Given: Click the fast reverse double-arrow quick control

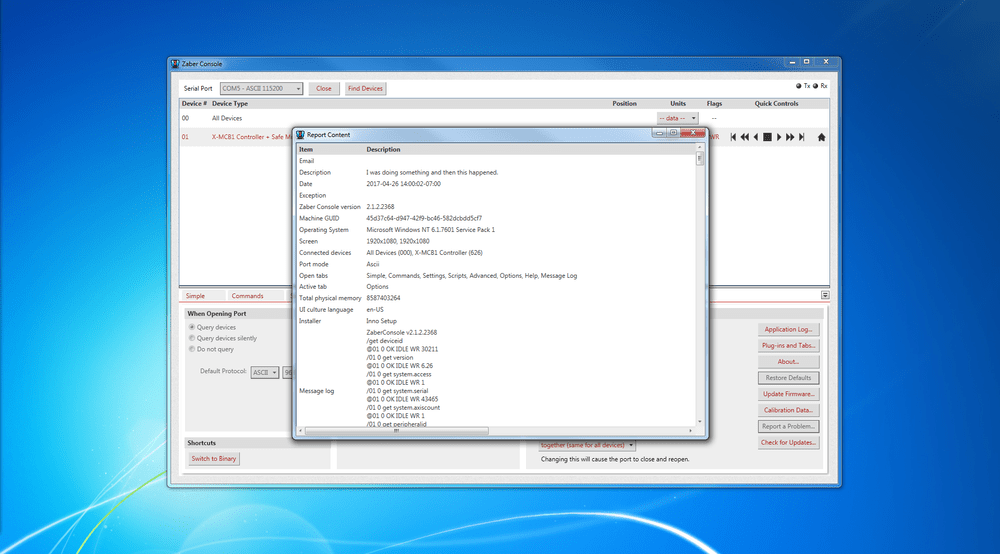Looking at the screenshot, I should point(744,137).
